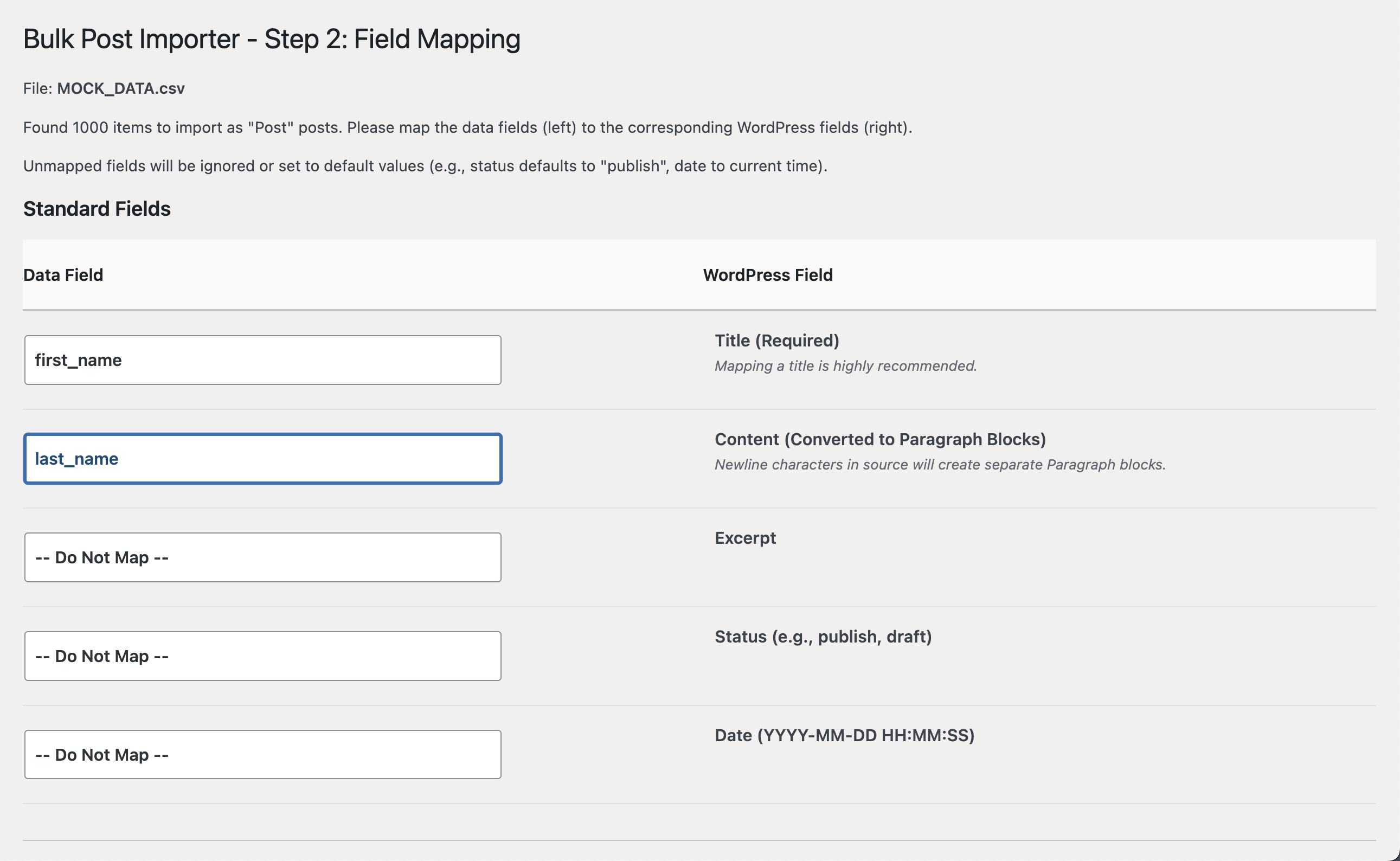Click the Title (Required) field label
1400x861 pixels.
[x=776, y=340]
